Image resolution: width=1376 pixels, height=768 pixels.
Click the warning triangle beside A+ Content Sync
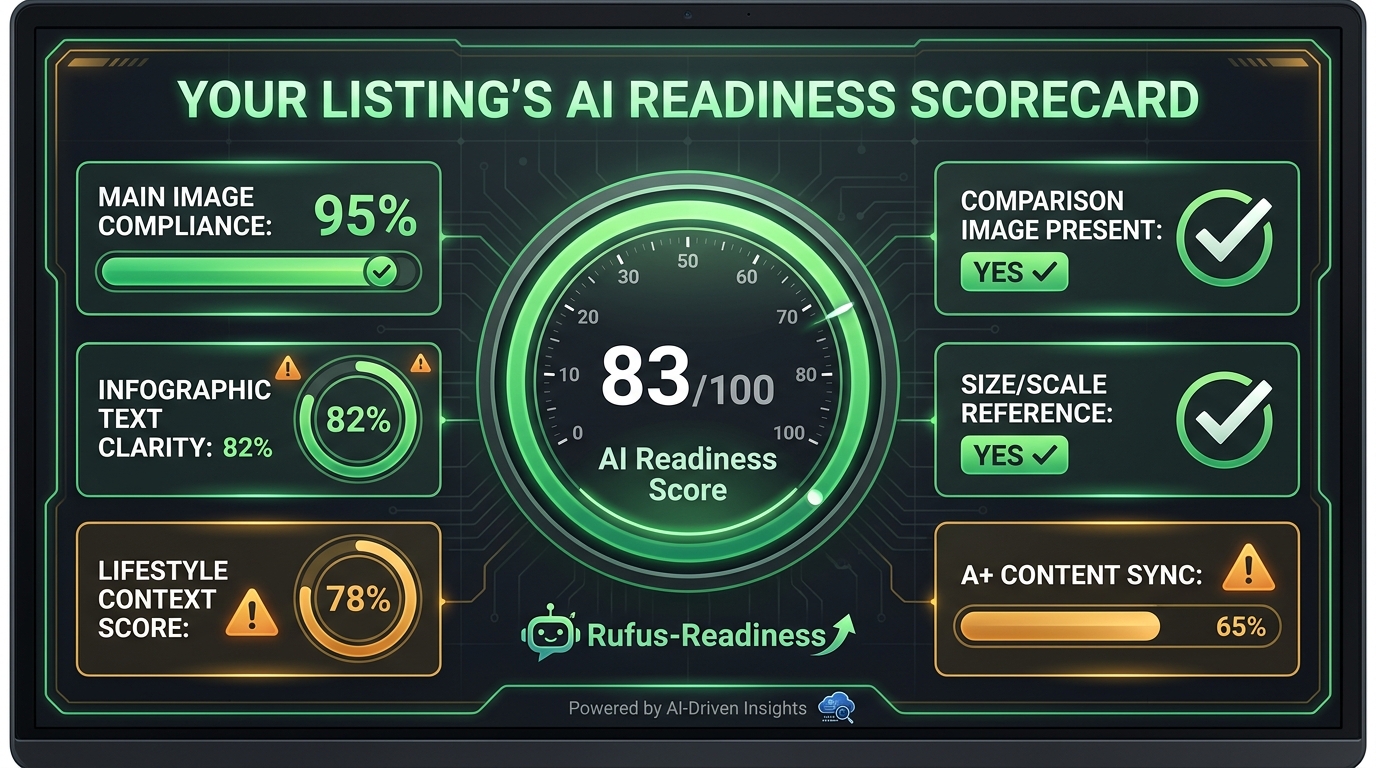[x=1248, y=570]
